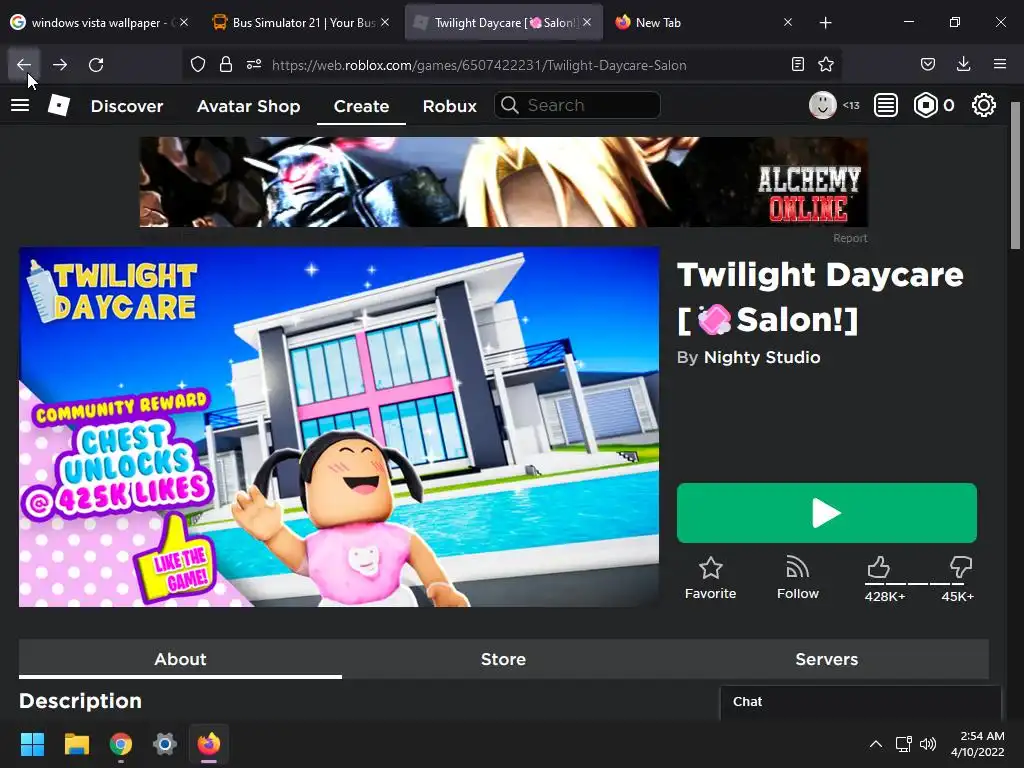Switch to windows vista wallpaper tab
1024x768 pixels.
(100, 23)
